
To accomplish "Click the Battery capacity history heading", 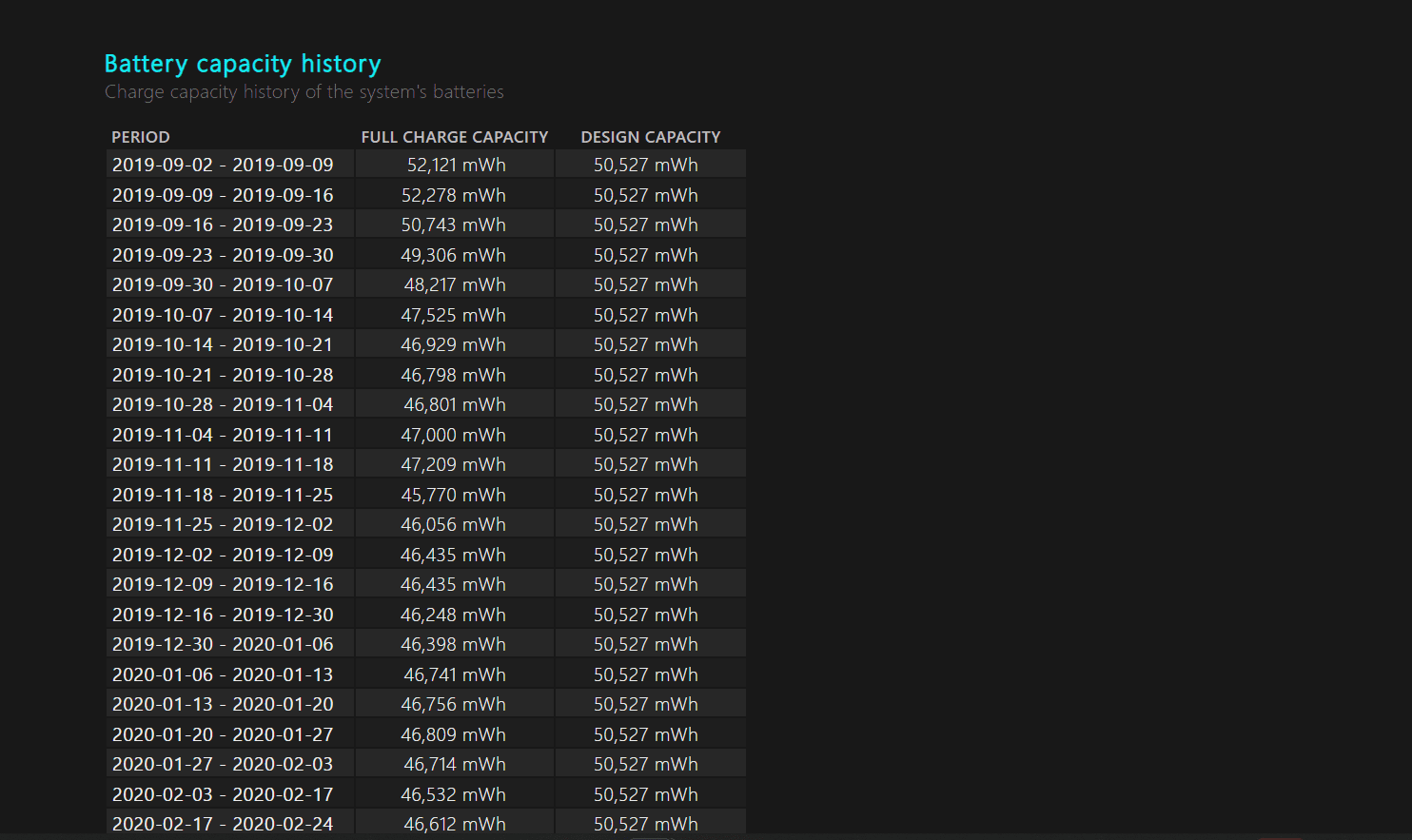I will point(243,64).
